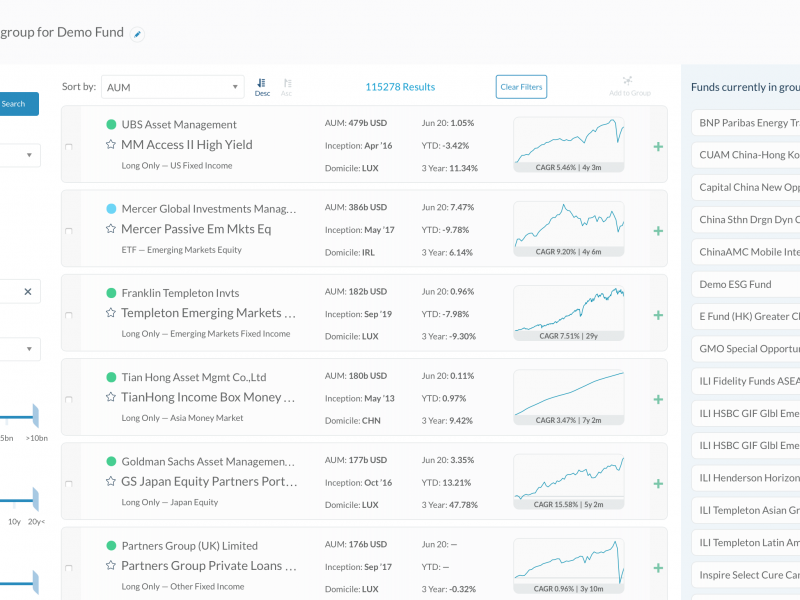Star the Mercer Passive Em Mkts Eq fund
The width and height of the screenshot is (800, 600).
point(110,229)
